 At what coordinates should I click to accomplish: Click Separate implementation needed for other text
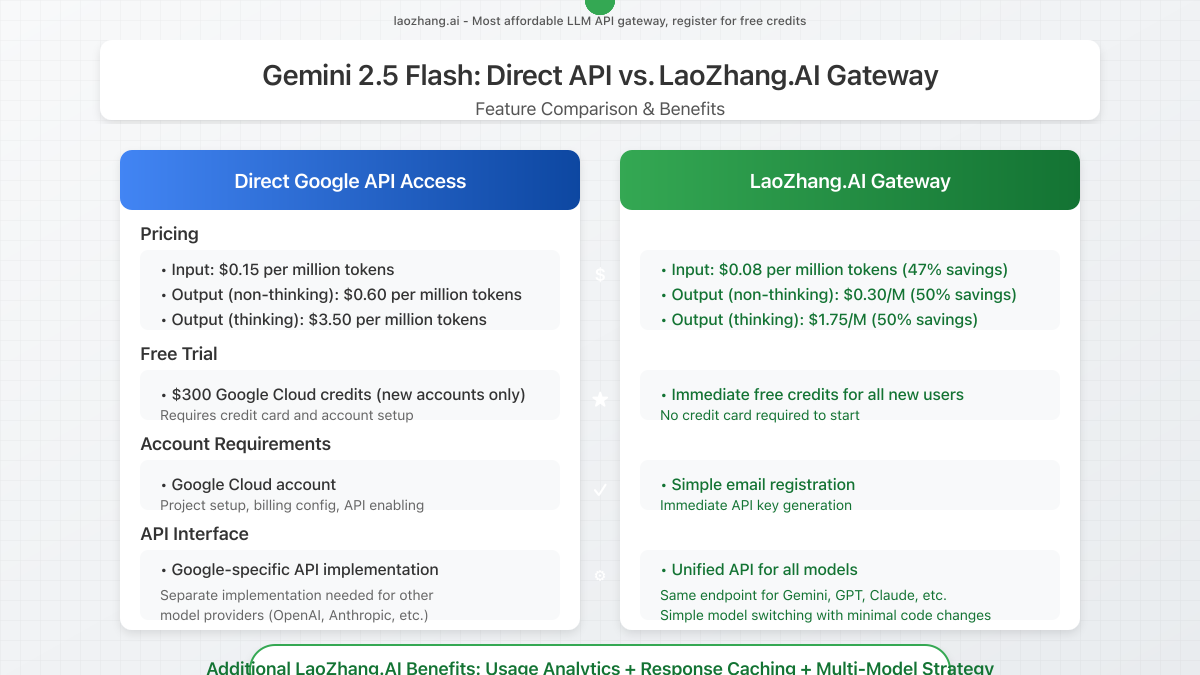point(297,595)
